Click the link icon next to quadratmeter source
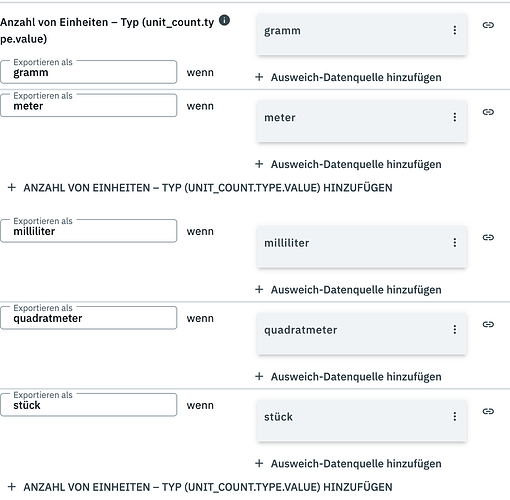Image resolution: width=510 pixels, height=500 pixels. [x=488, y=324]
